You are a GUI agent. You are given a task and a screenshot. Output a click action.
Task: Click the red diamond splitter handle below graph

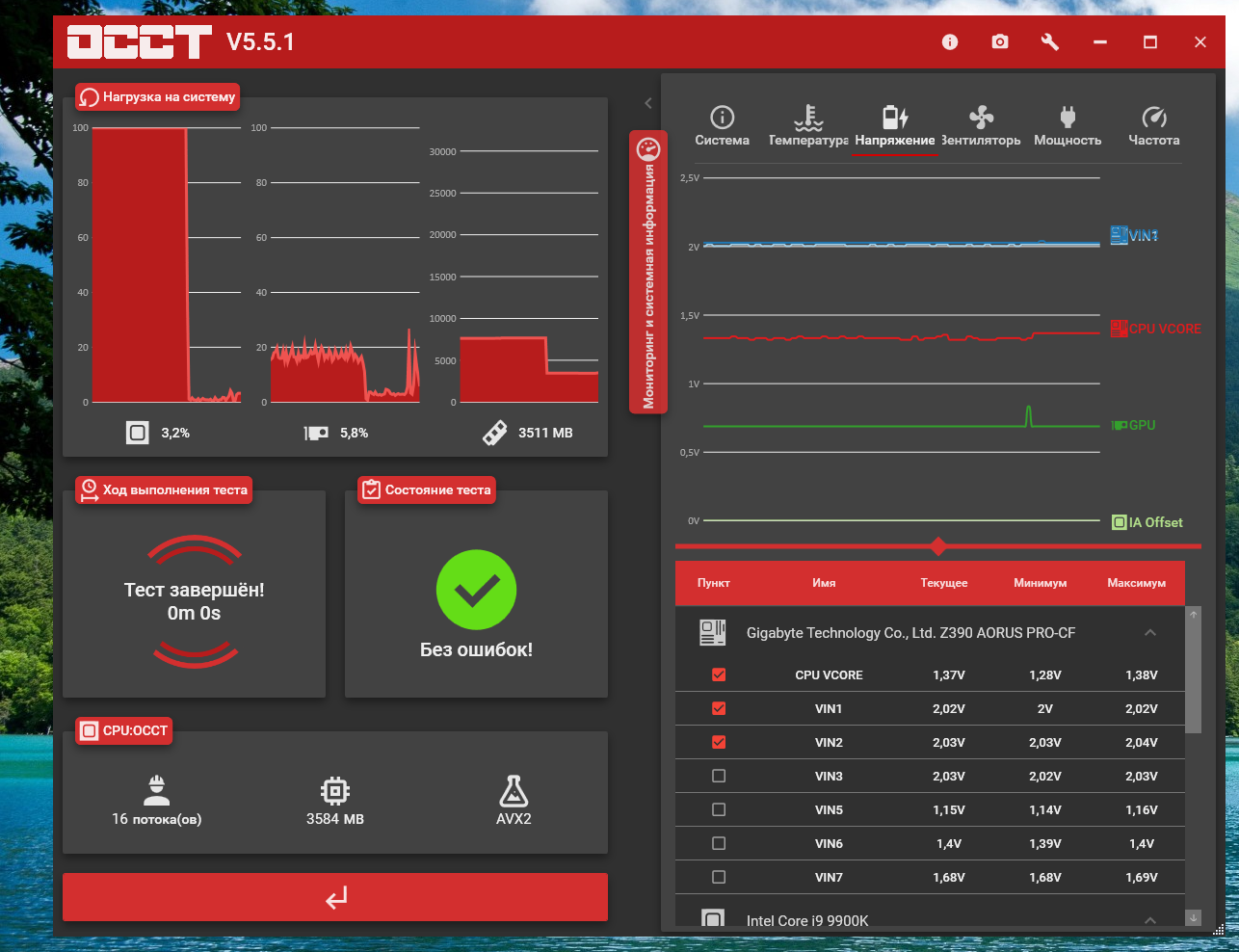[x=938, y=546]
